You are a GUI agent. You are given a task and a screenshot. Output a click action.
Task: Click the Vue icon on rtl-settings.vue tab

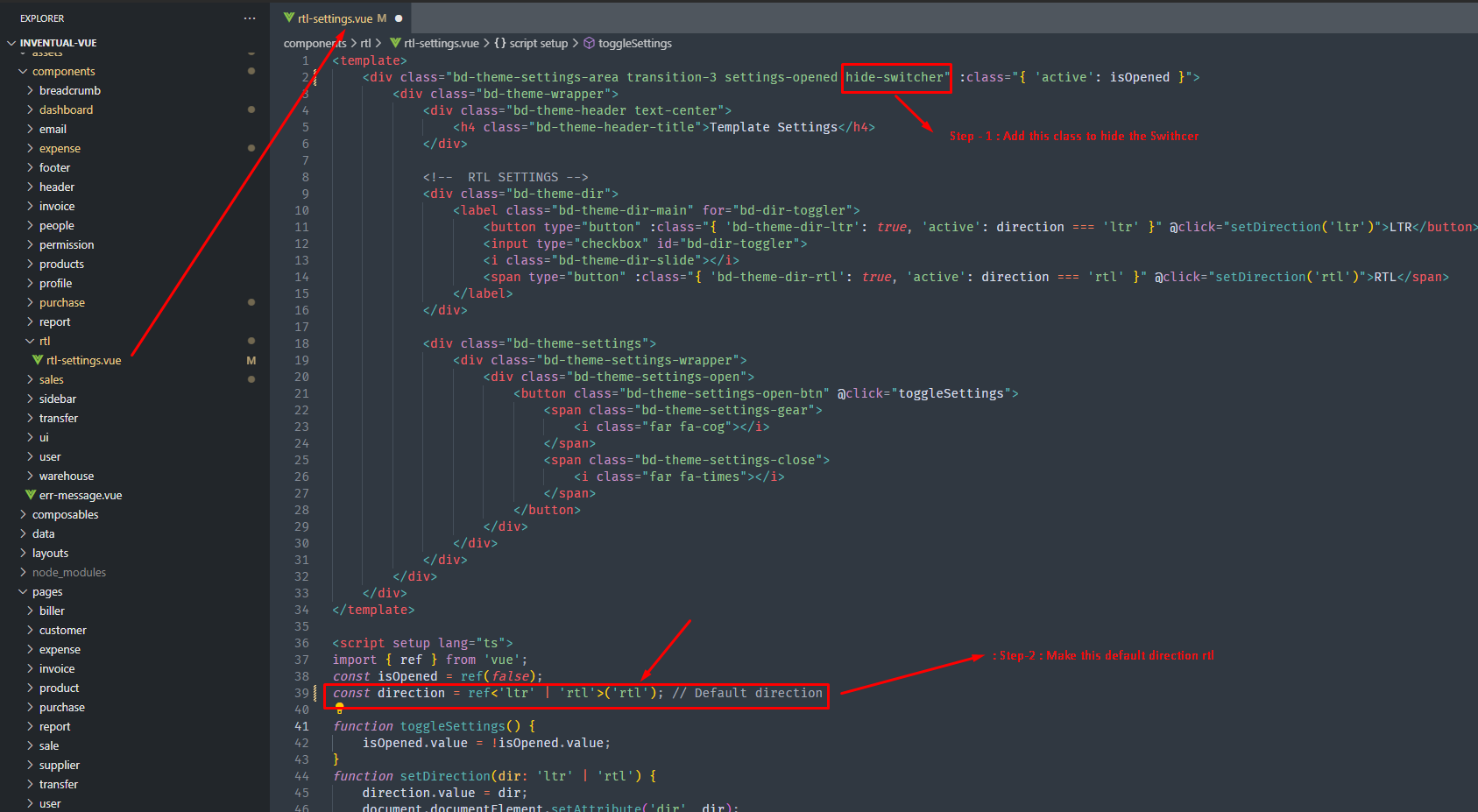coord(288,18)
